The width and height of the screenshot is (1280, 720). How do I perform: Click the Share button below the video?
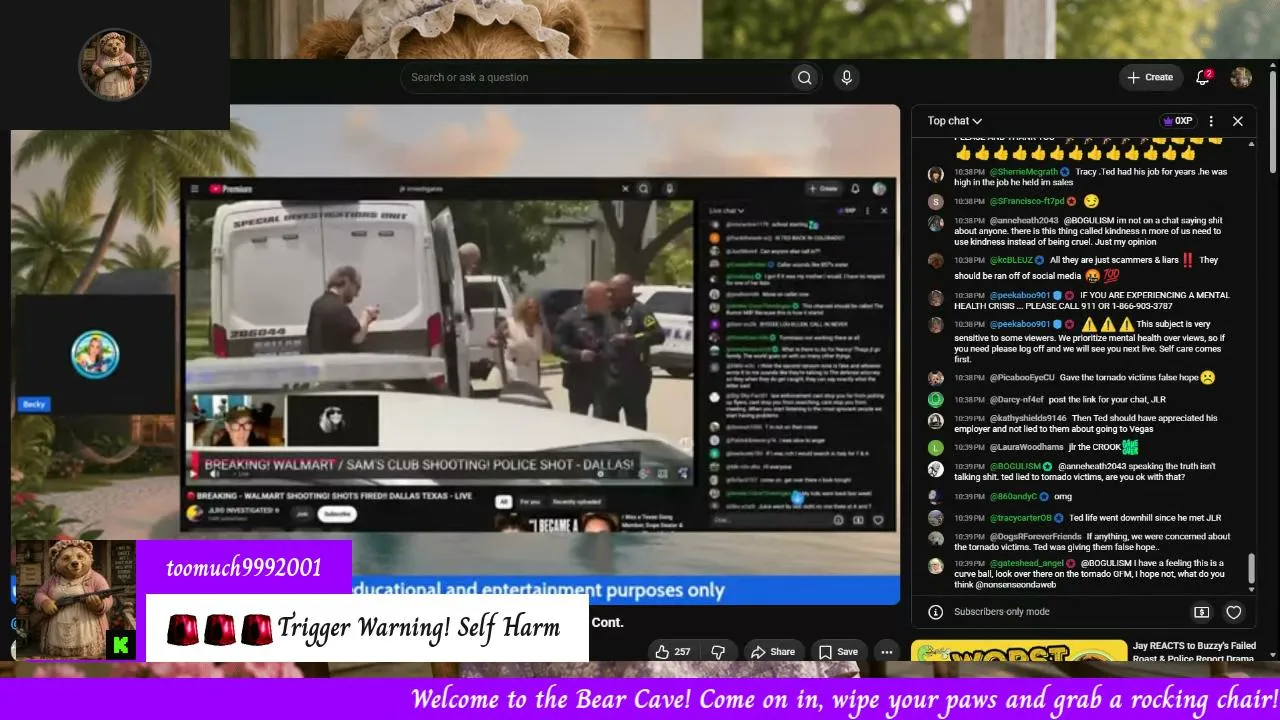pyautogui.click(x=772, y=652)
